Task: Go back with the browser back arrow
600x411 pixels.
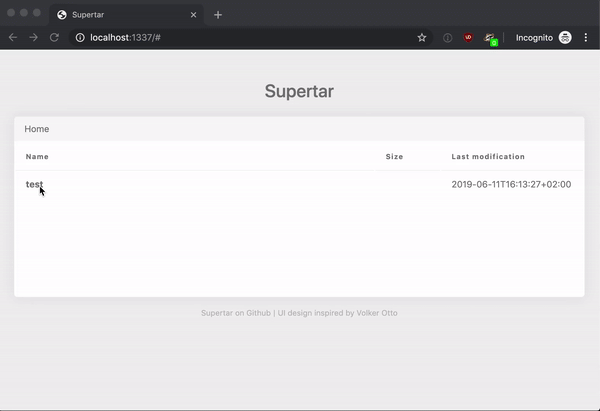Action: (13, 38)
